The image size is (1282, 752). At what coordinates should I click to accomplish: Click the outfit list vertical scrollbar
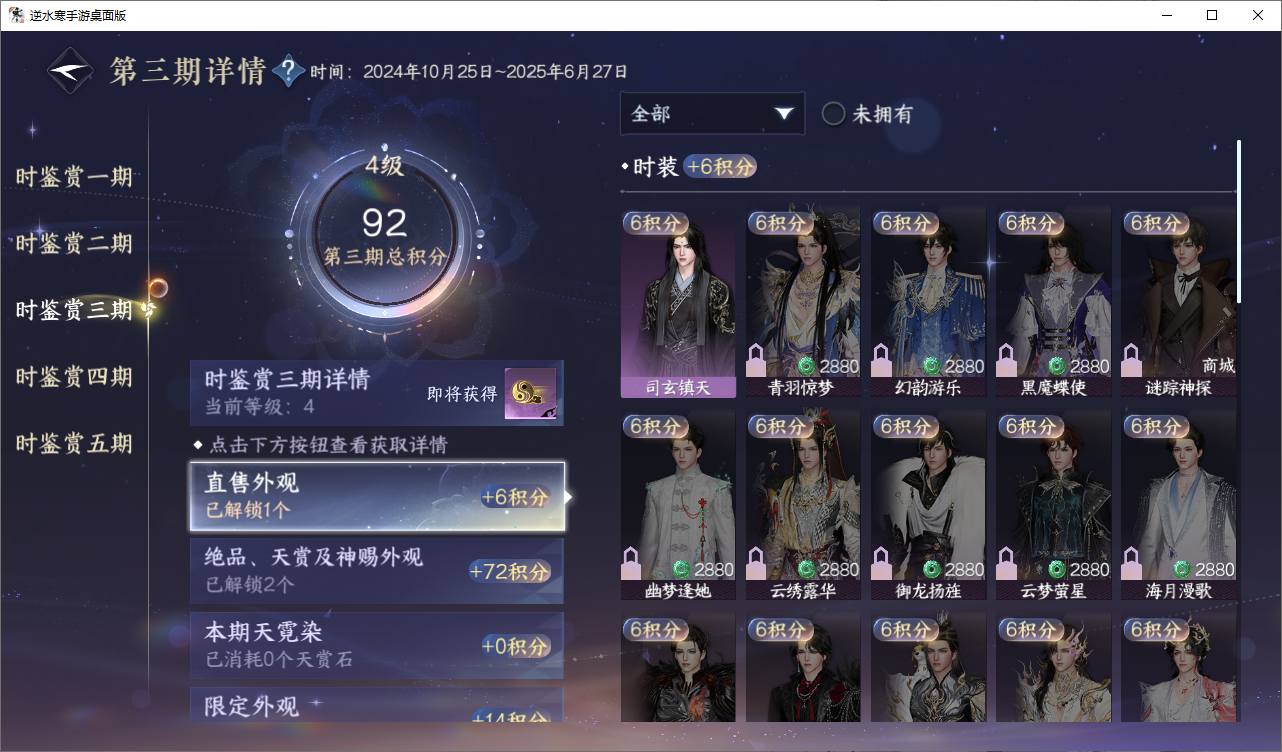coord(1239,222)
